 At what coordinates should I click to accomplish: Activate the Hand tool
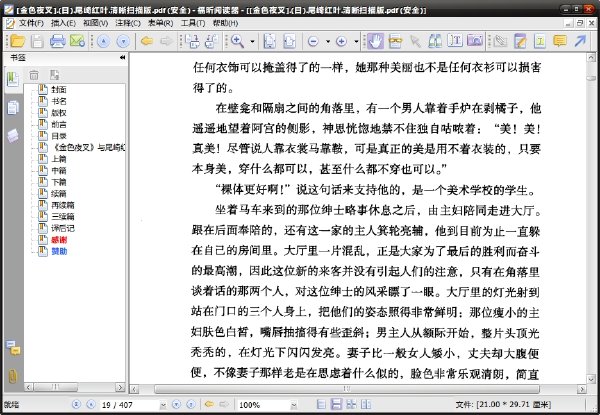click(376, 41)
